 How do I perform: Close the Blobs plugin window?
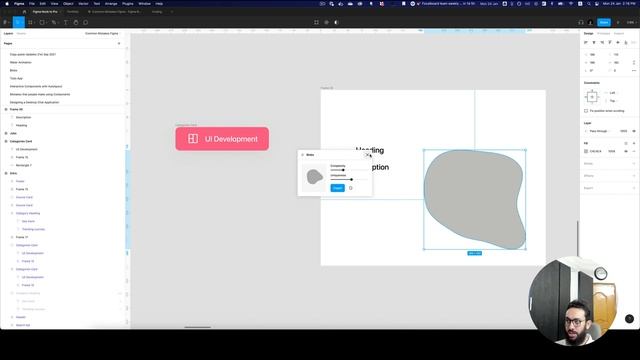tap(367, 155)
